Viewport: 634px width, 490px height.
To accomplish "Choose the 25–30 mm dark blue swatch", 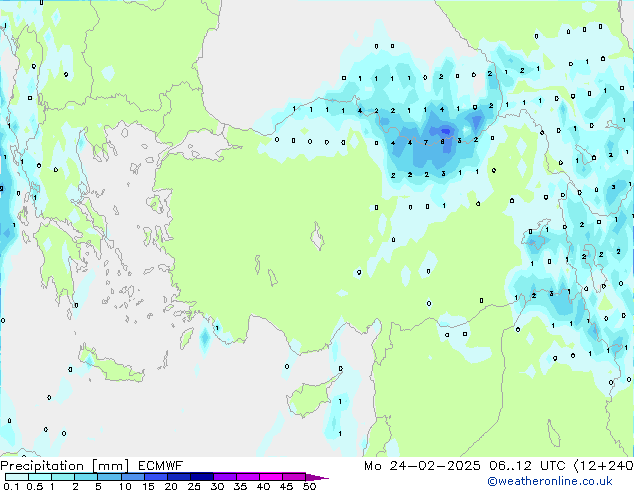I will [201, 477].
